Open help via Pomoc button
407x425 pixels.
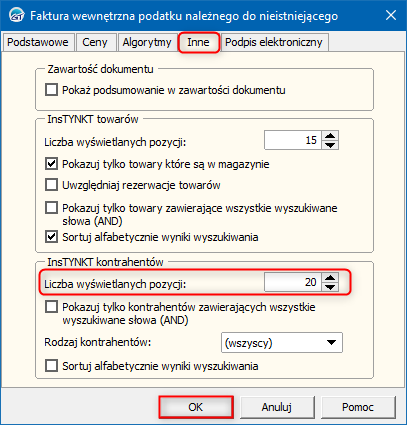(x=358, y=407)
